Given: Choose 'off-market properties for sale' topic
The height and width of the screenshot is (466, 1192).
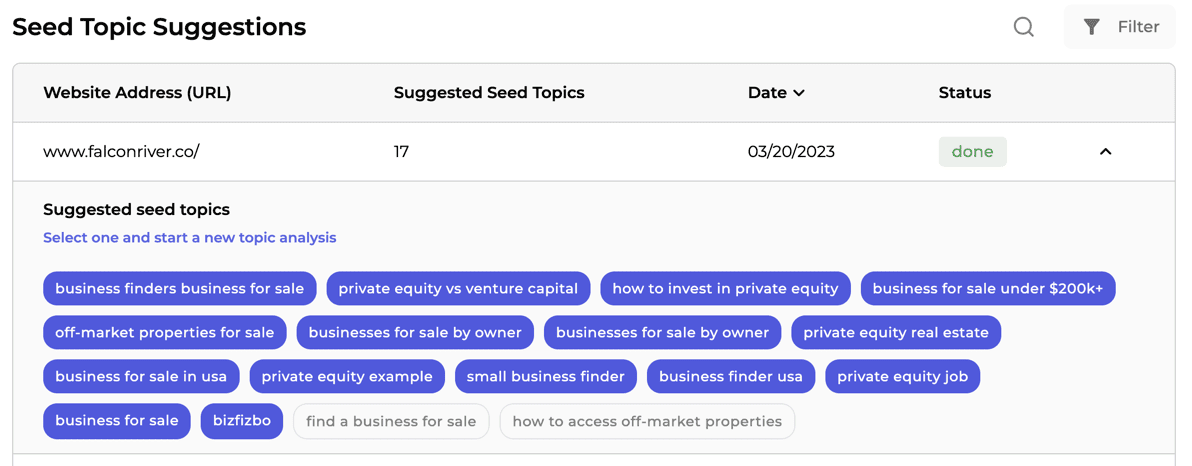Looking at the screenshot, I should (164, 332).
